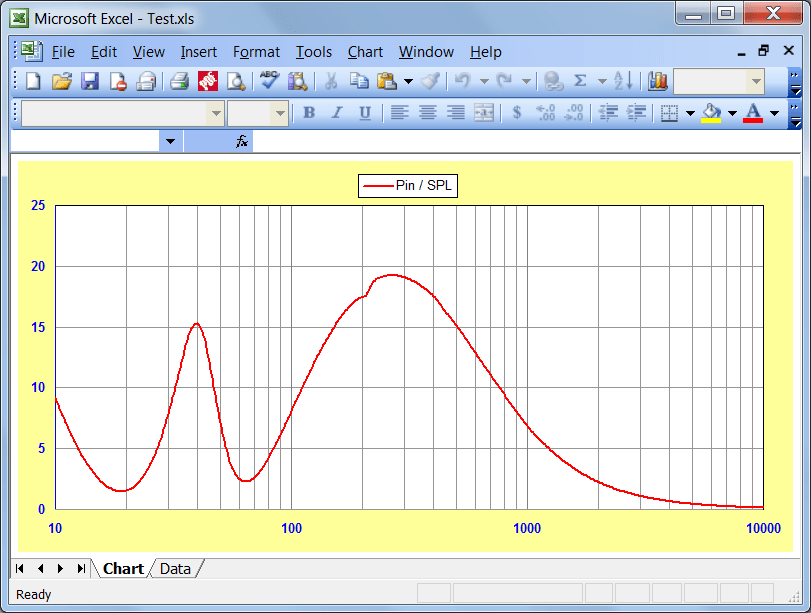Click the New workbook icon
811x613 pixels.
(x=34, y=81)
